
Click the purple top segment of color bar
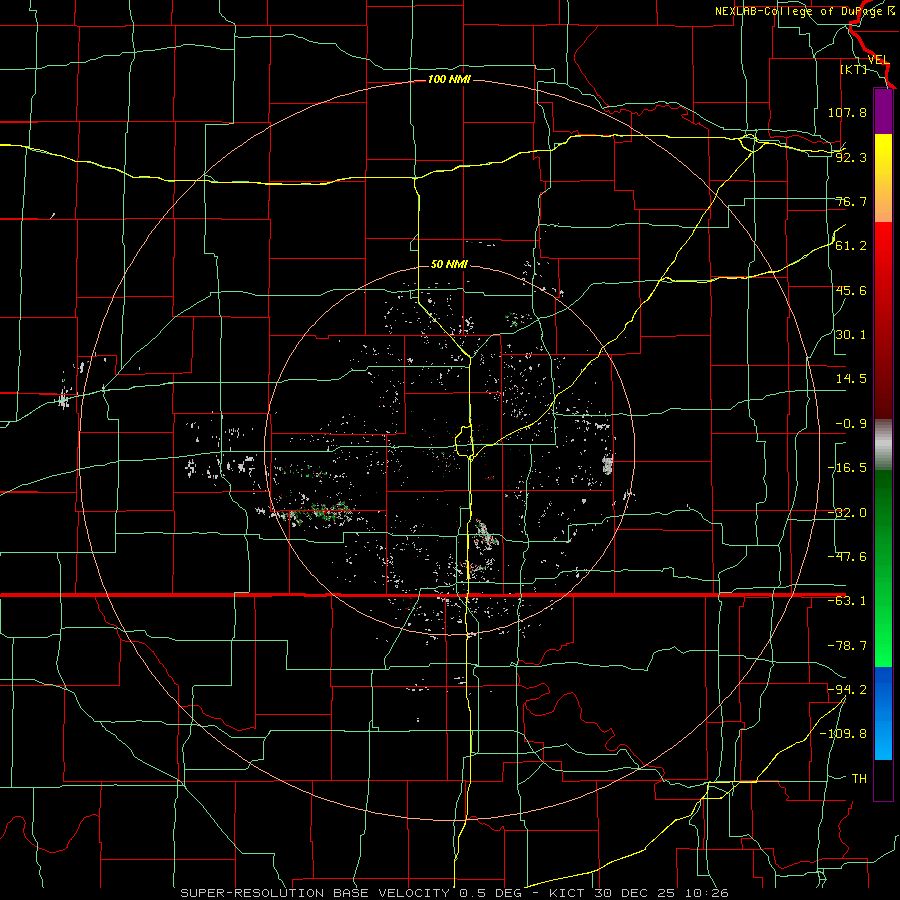(x=883, y=112)
